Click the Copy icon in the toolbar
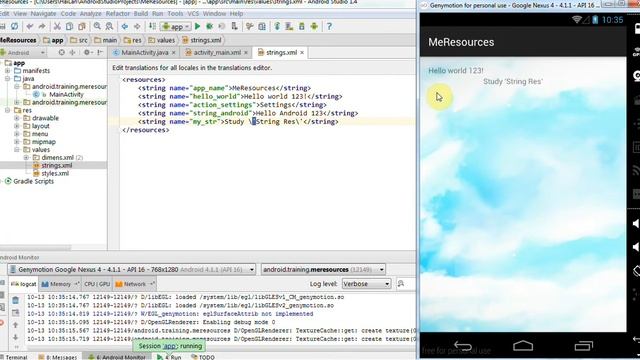Screen dimensions: 640x360 click(x=69, y=27)
